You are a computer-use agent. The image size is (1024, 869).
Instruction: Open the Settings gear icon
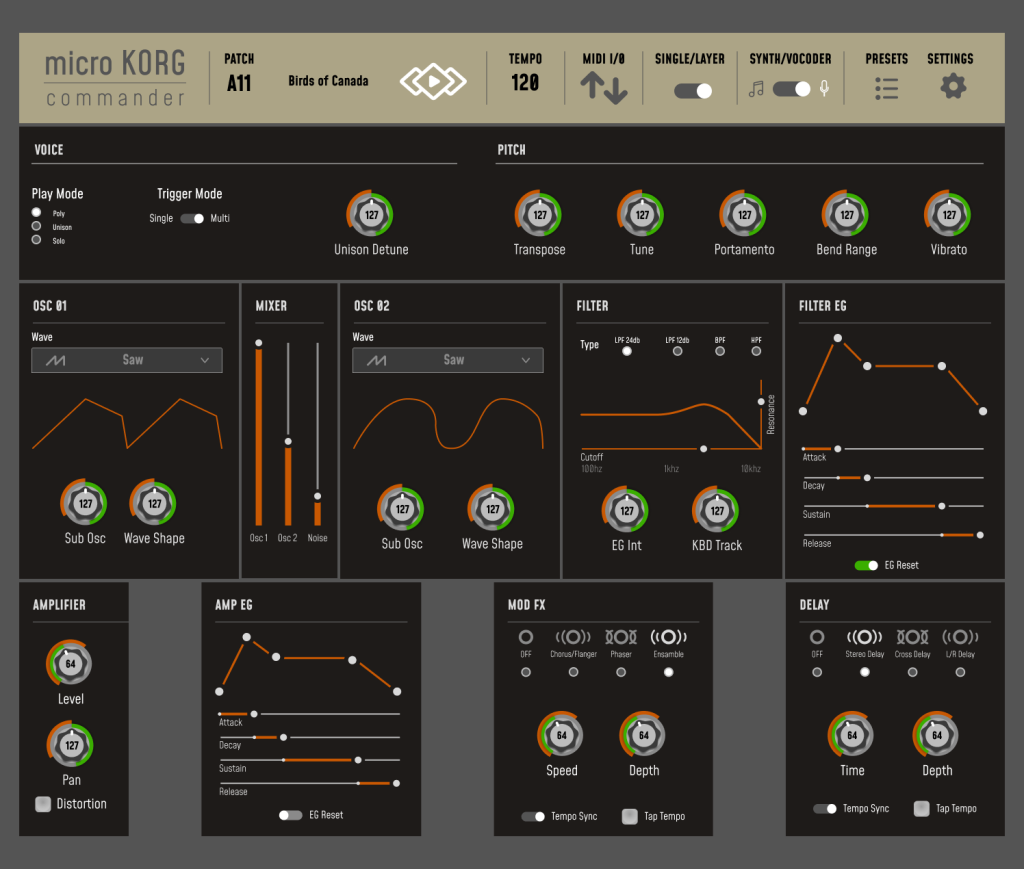click(953, 86)
